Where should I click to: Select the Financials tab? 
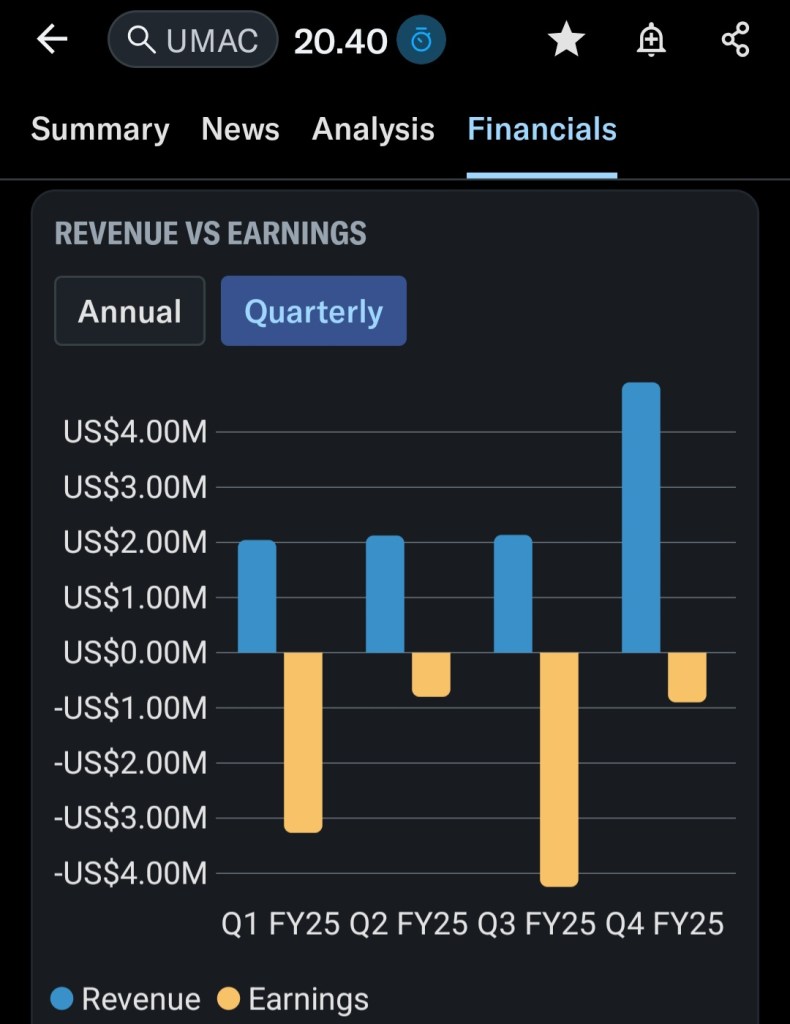click(542, 129)
